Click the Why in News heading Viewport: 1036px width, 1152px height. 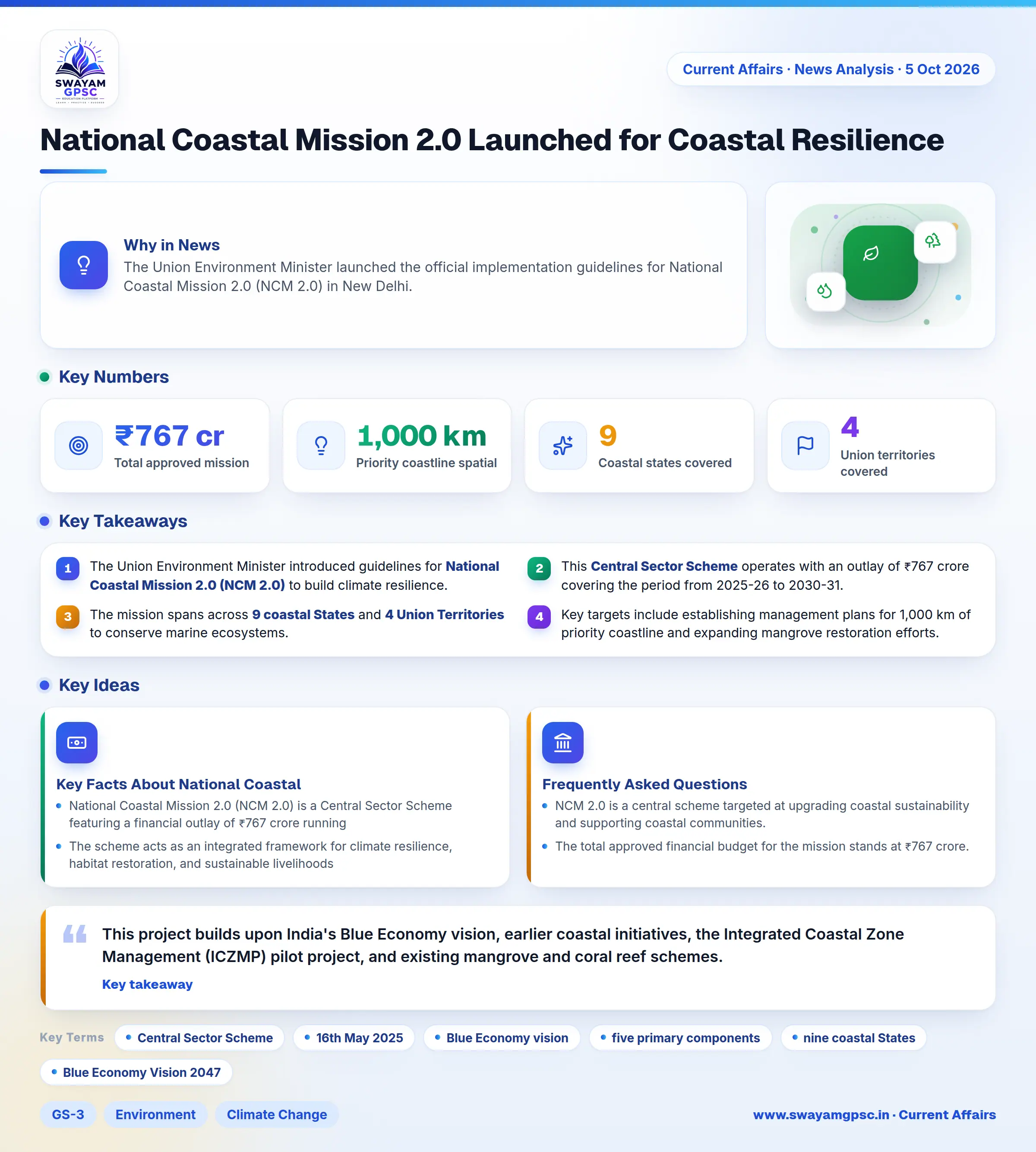172,245
